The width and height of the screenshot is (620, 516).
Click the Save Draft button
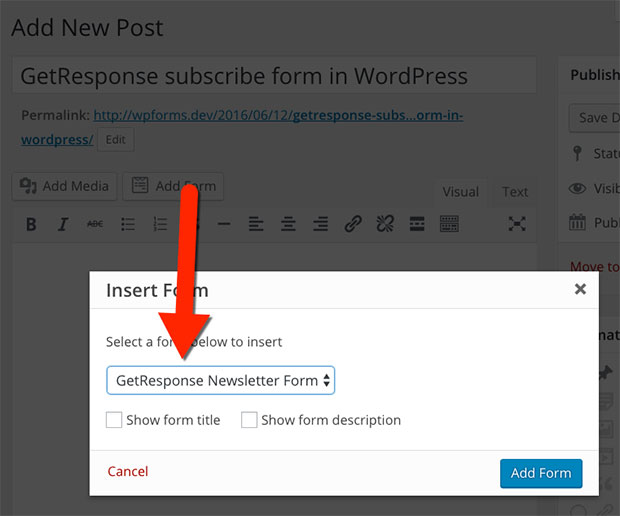click(594, 118)
